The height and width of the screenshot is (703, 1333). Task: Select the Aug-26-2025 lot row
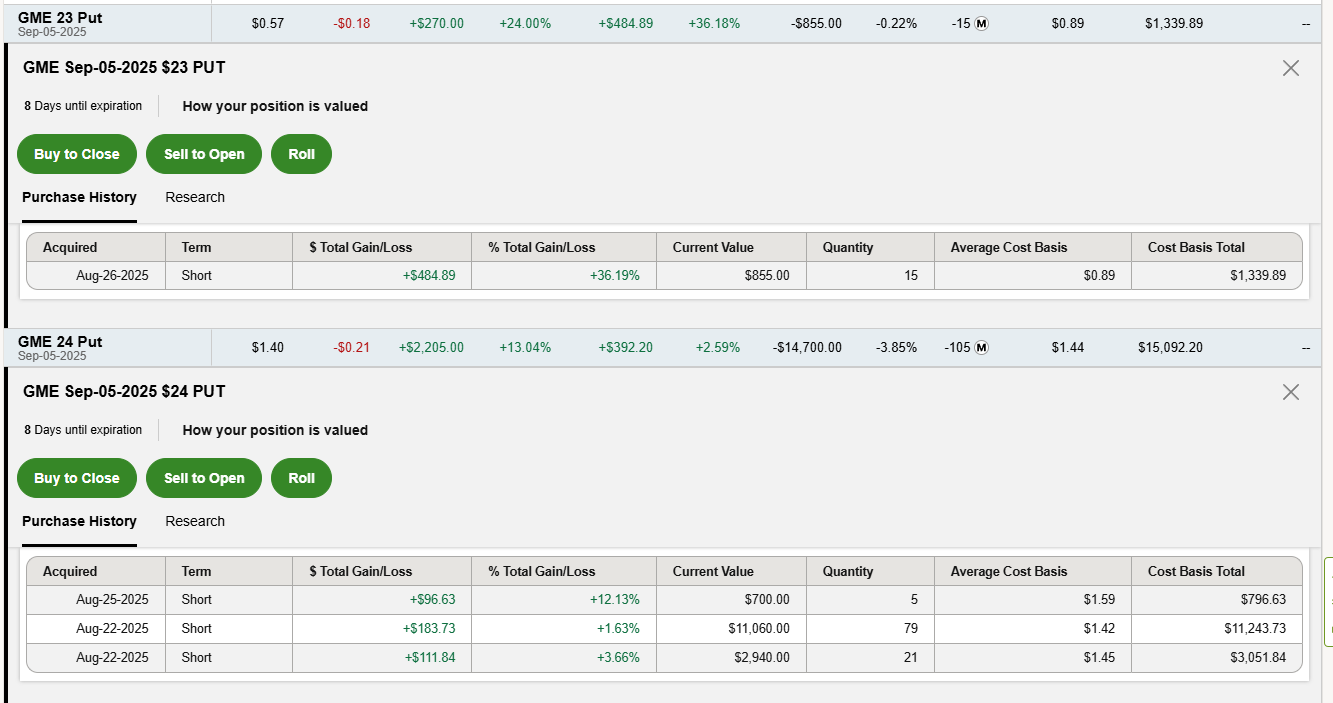coord(664,275)
